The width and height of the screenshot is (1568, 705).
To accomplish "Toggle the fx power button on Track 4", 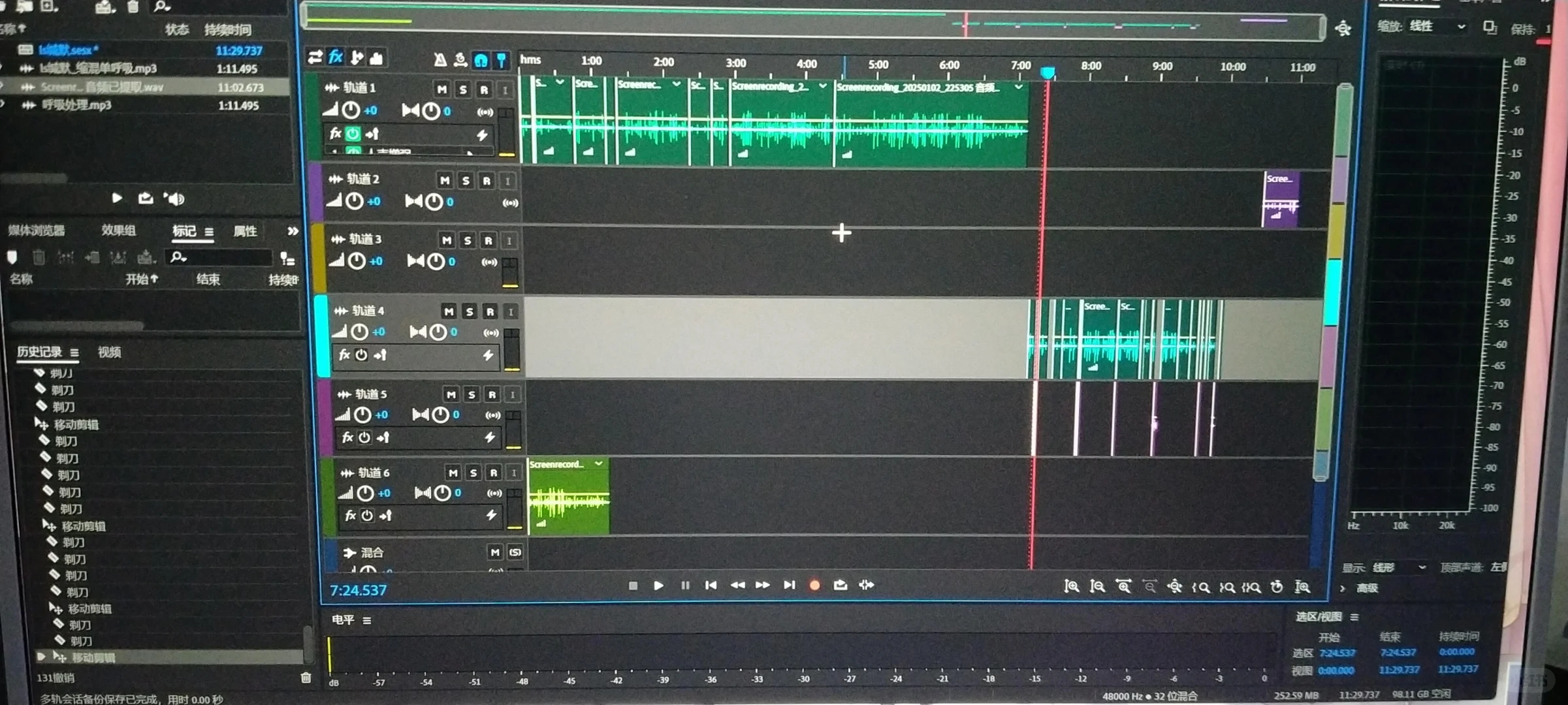I will 361,355.
